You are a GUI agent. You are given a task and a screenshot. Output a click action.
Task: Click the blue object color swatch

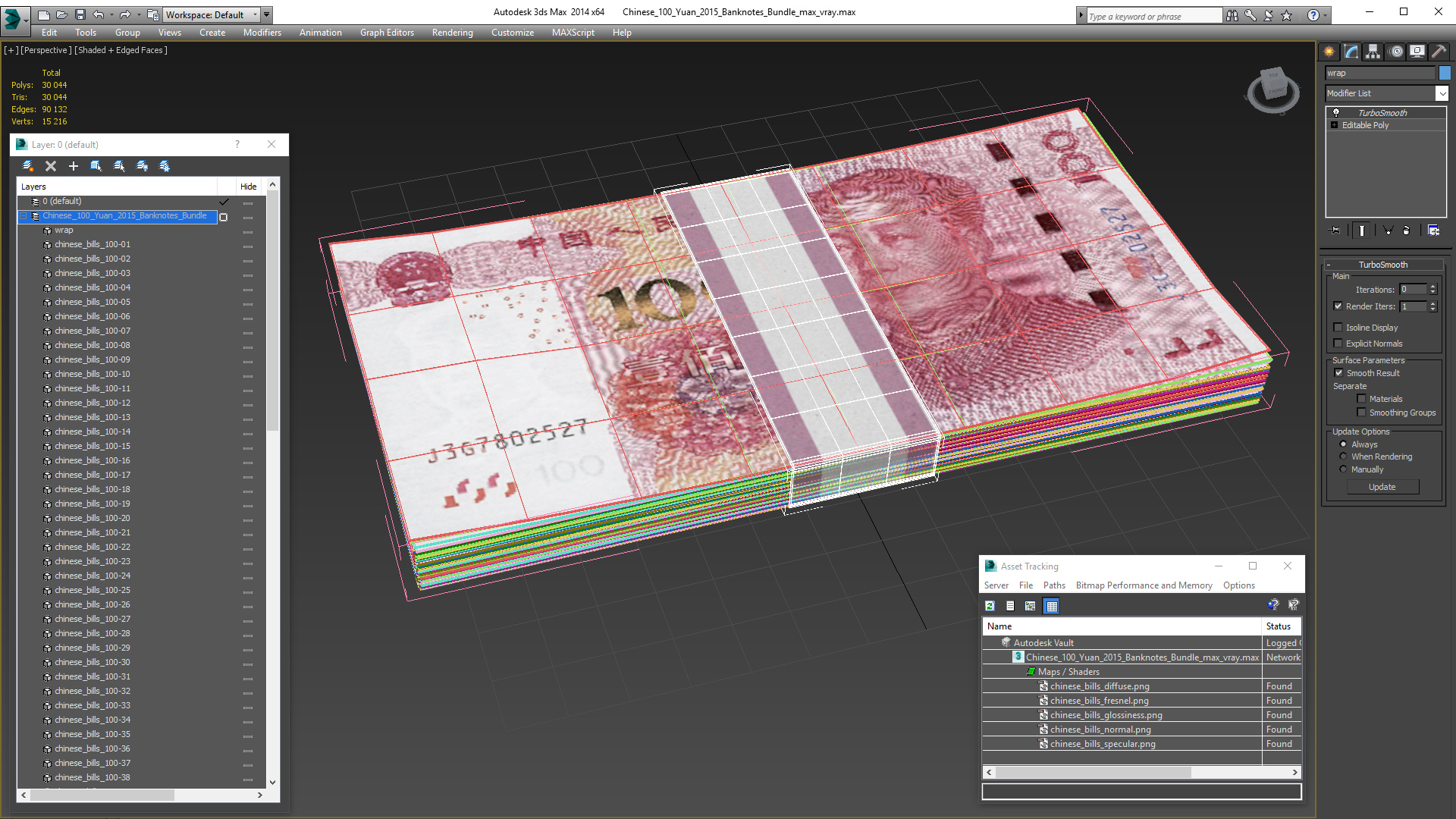[1445, 73]
